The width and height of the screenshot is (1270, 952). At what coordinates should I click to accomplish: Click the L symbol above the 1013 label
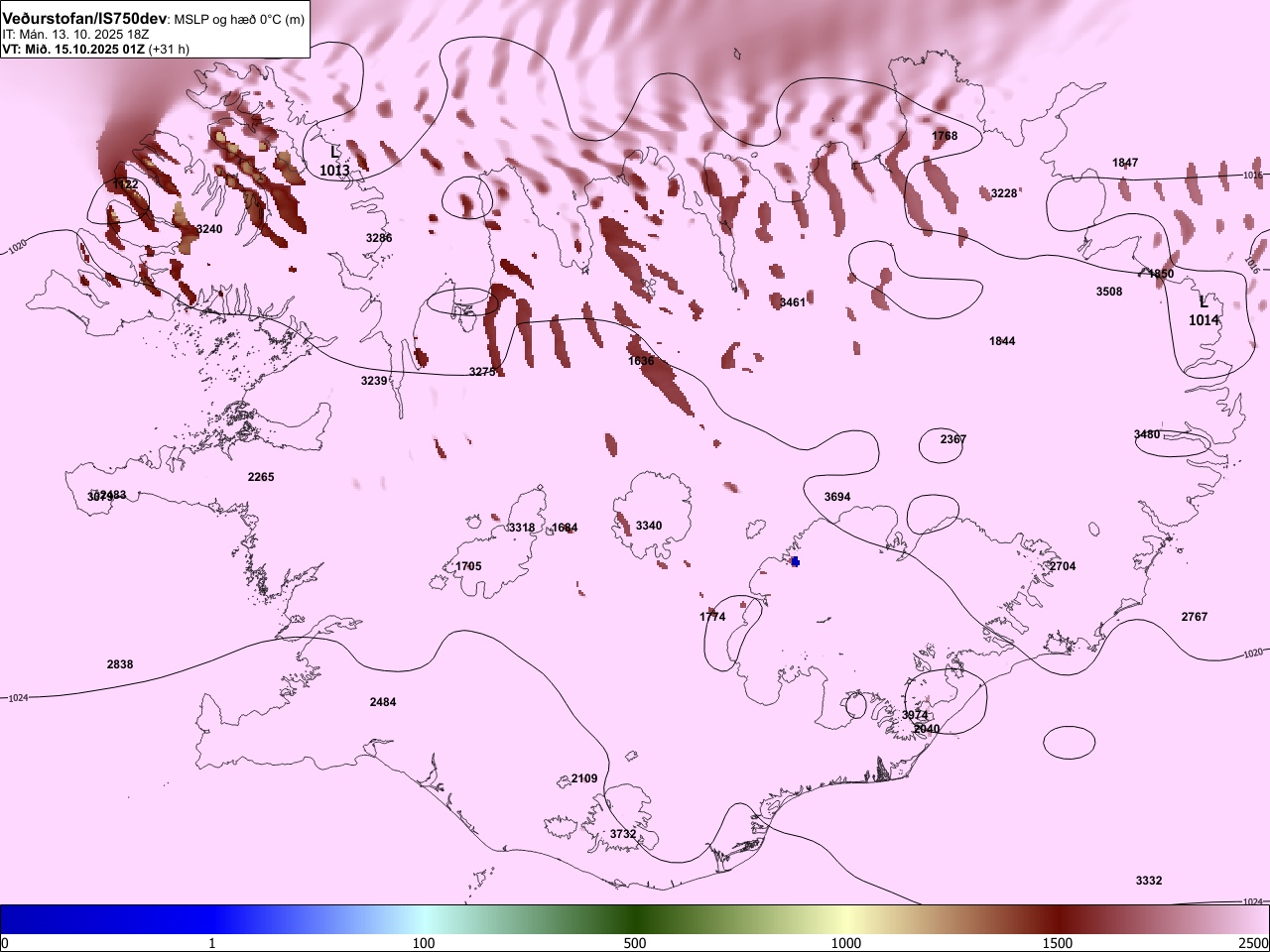334,153
